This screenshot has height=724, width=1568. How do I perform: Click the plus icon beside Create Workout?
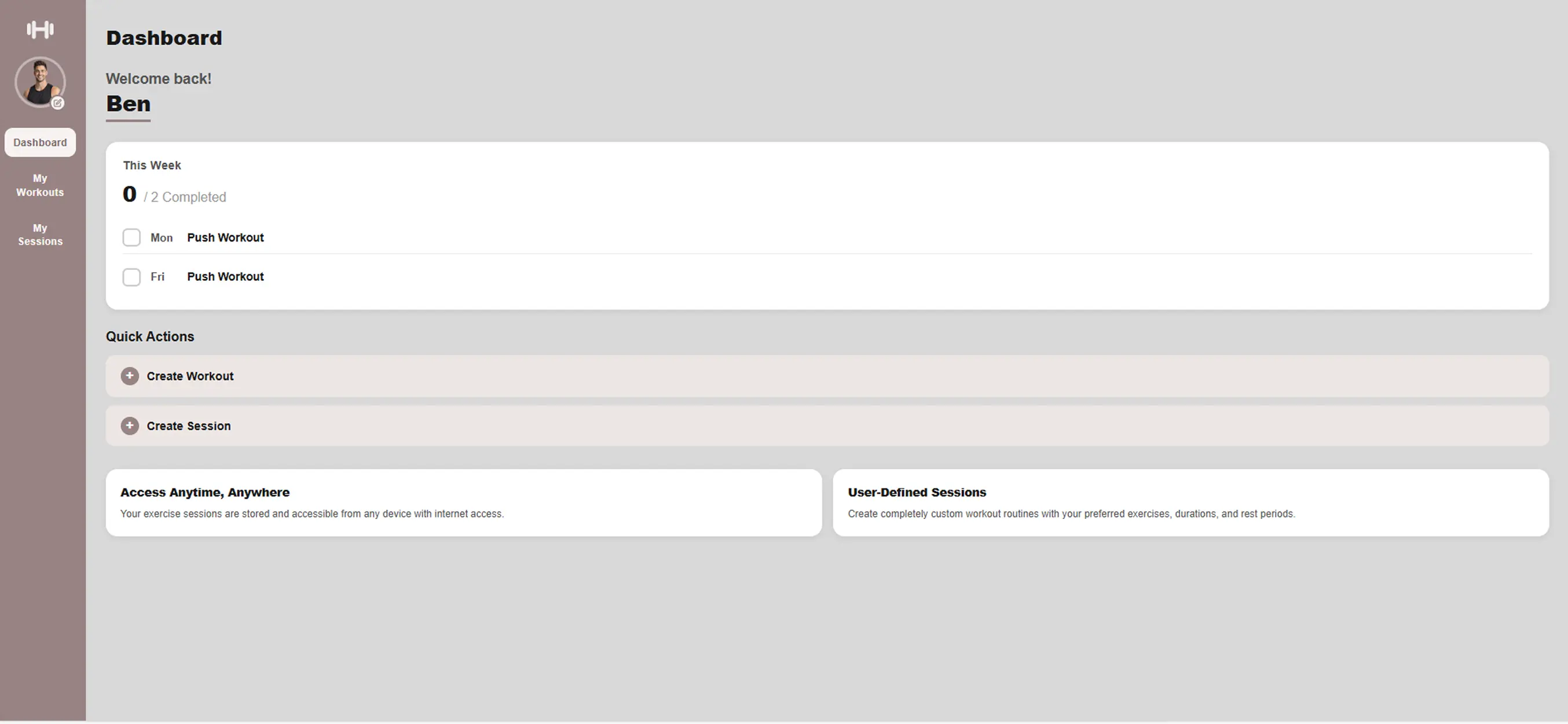click(130, 376)
